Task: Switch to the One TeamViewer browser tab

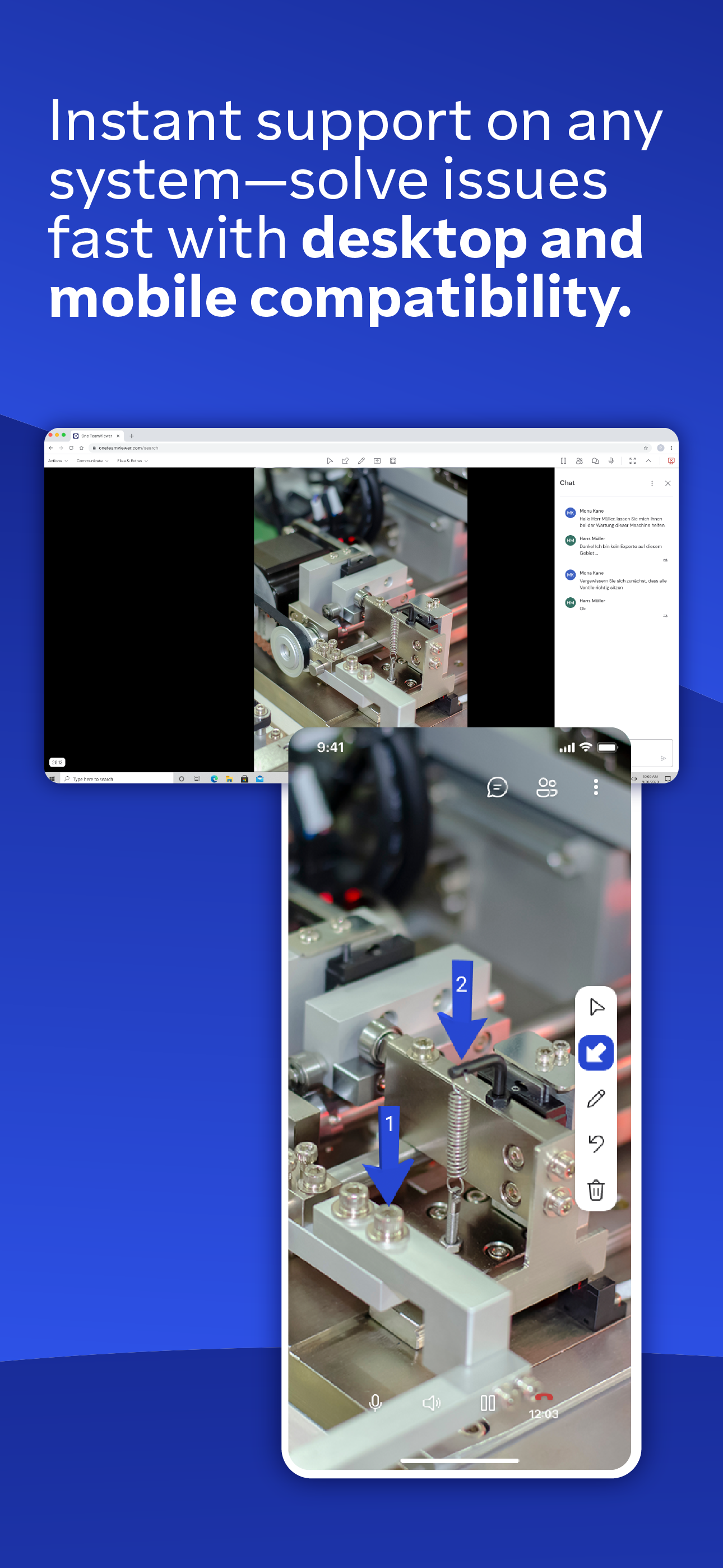Action: [96, 436]
